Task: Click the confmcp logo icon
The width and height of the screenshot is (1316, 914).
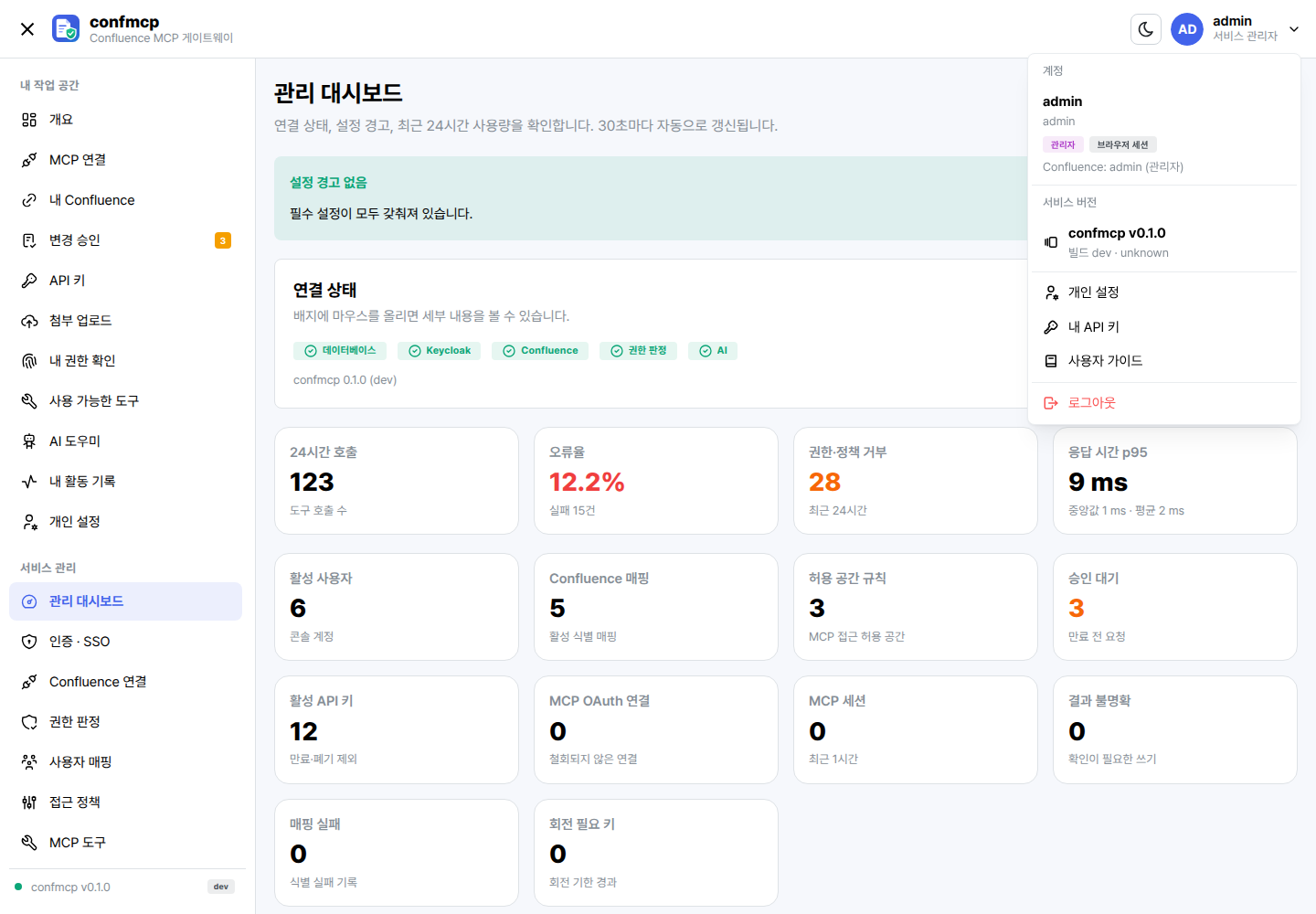Action: click(66, 29)
